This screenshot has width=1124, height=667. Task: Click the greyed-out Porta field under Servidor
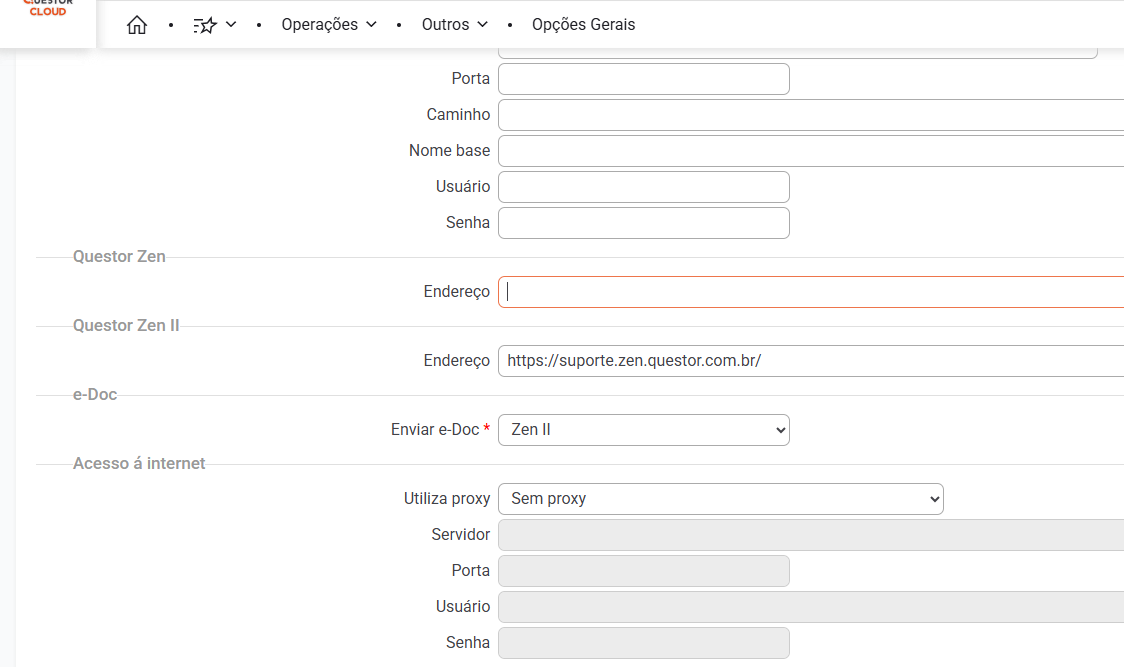click(644, 571)
